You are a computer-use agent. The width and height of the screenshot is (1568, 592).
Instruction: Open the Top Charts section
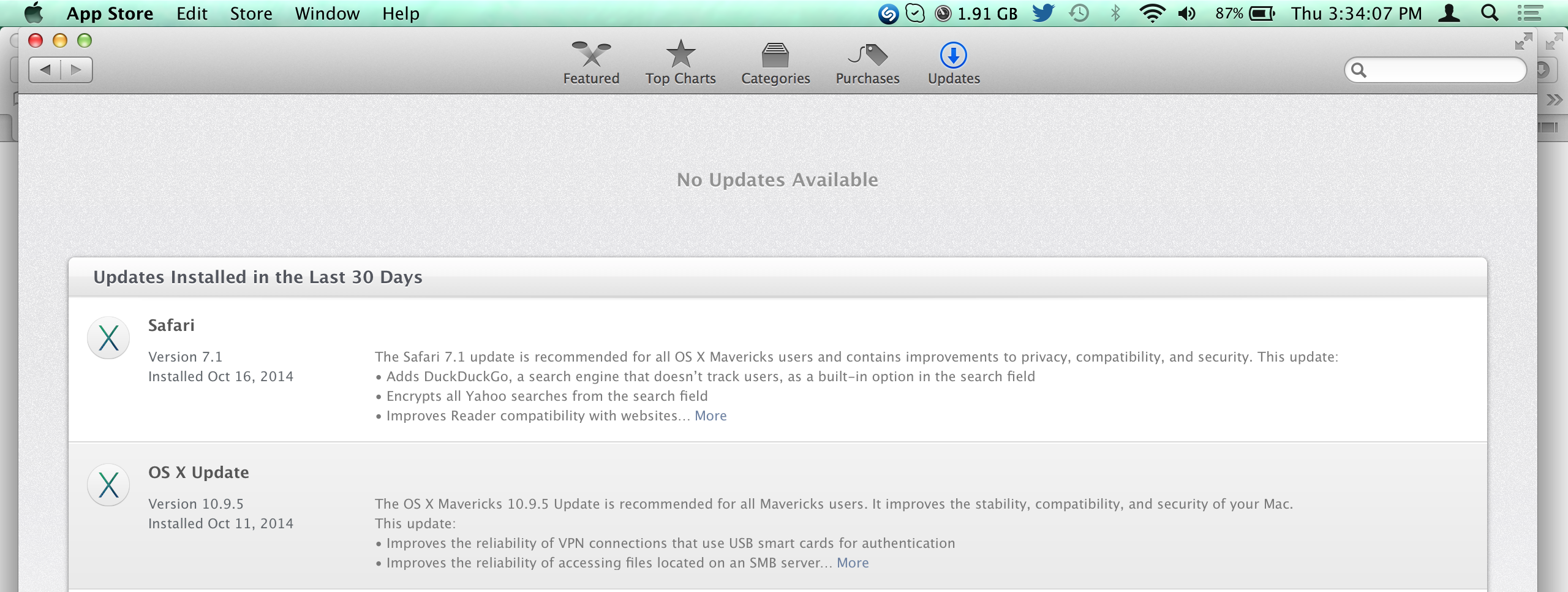680,63
